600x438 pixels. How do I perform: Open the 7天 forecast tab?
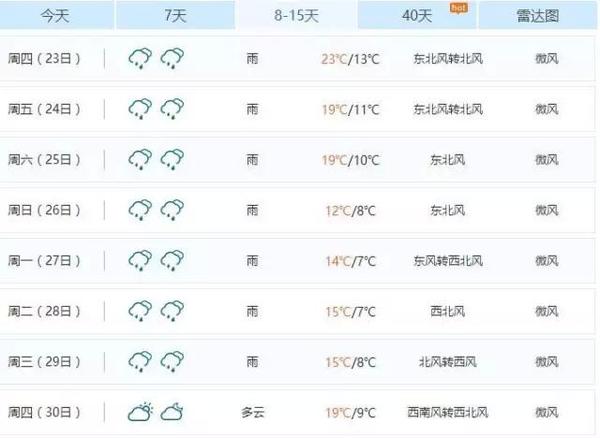[176, 15]
